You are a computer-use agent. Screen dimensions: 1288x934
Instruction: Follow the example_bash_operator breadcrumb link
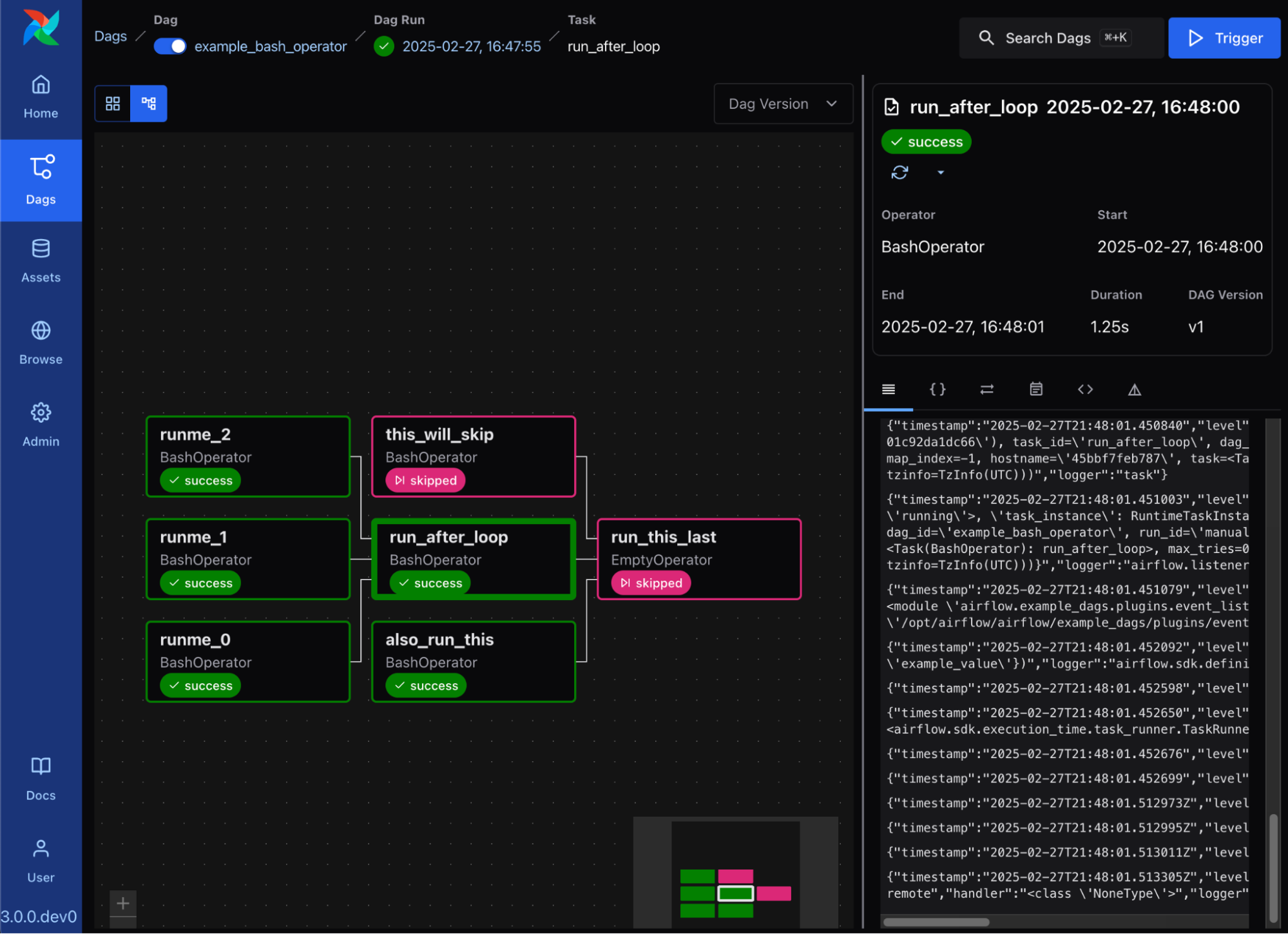point(270,46)
